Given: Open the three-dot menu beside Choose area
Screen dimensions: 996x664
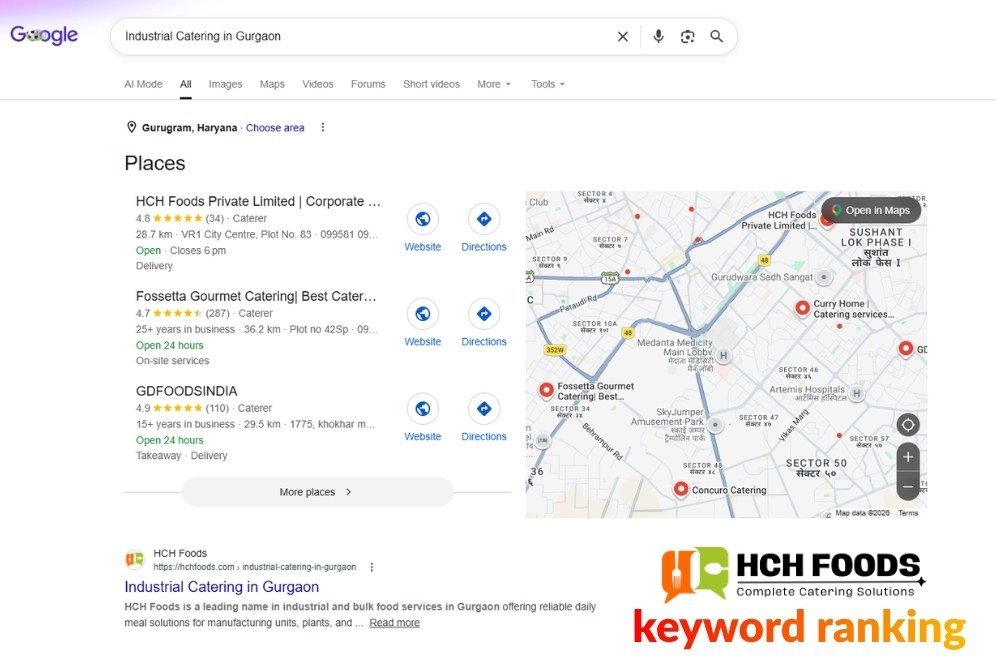Looking at the screenshot, I should click(x=323, y=127).
